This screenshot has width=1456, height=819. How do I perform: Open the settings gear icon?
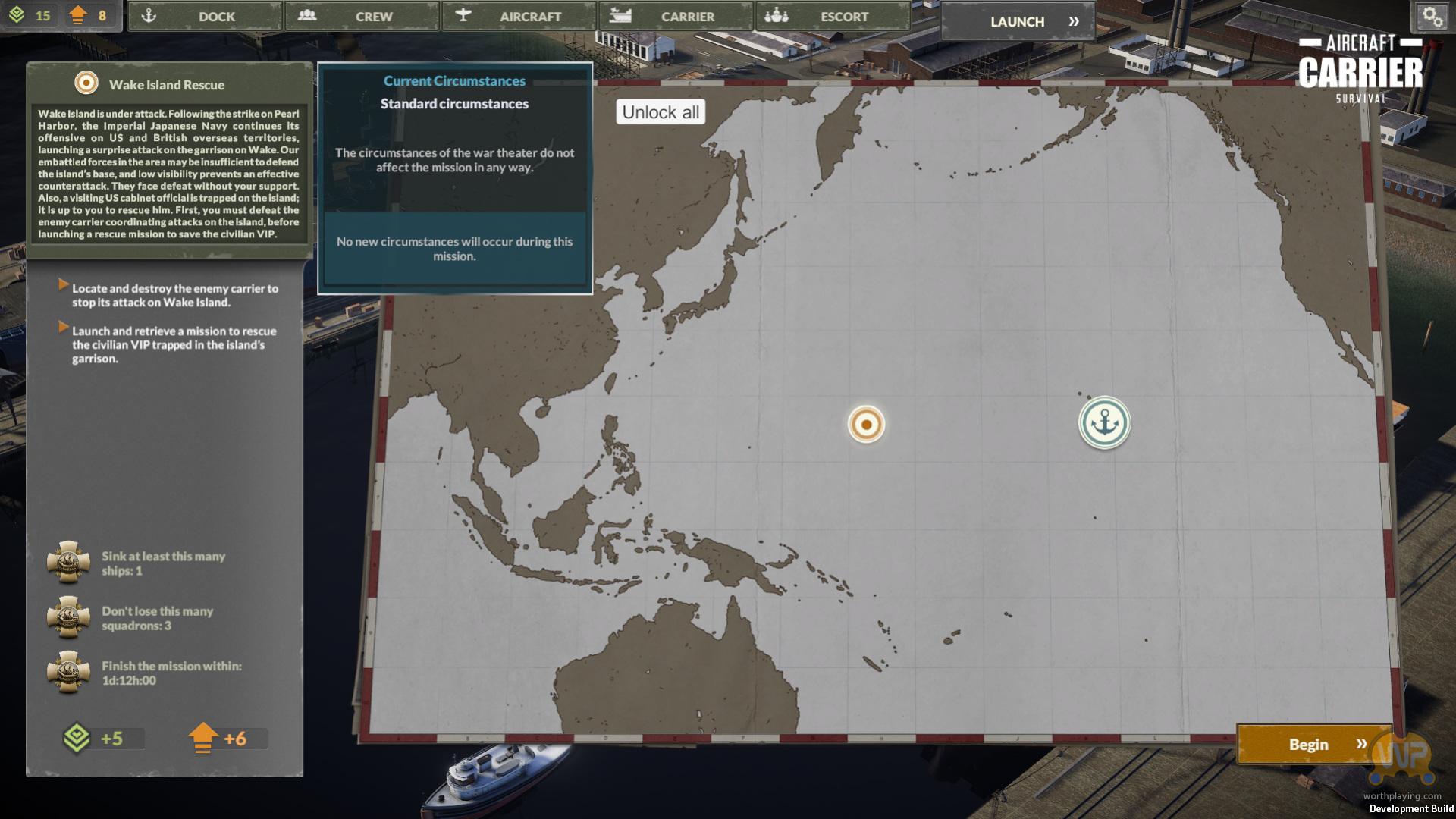1432,17
